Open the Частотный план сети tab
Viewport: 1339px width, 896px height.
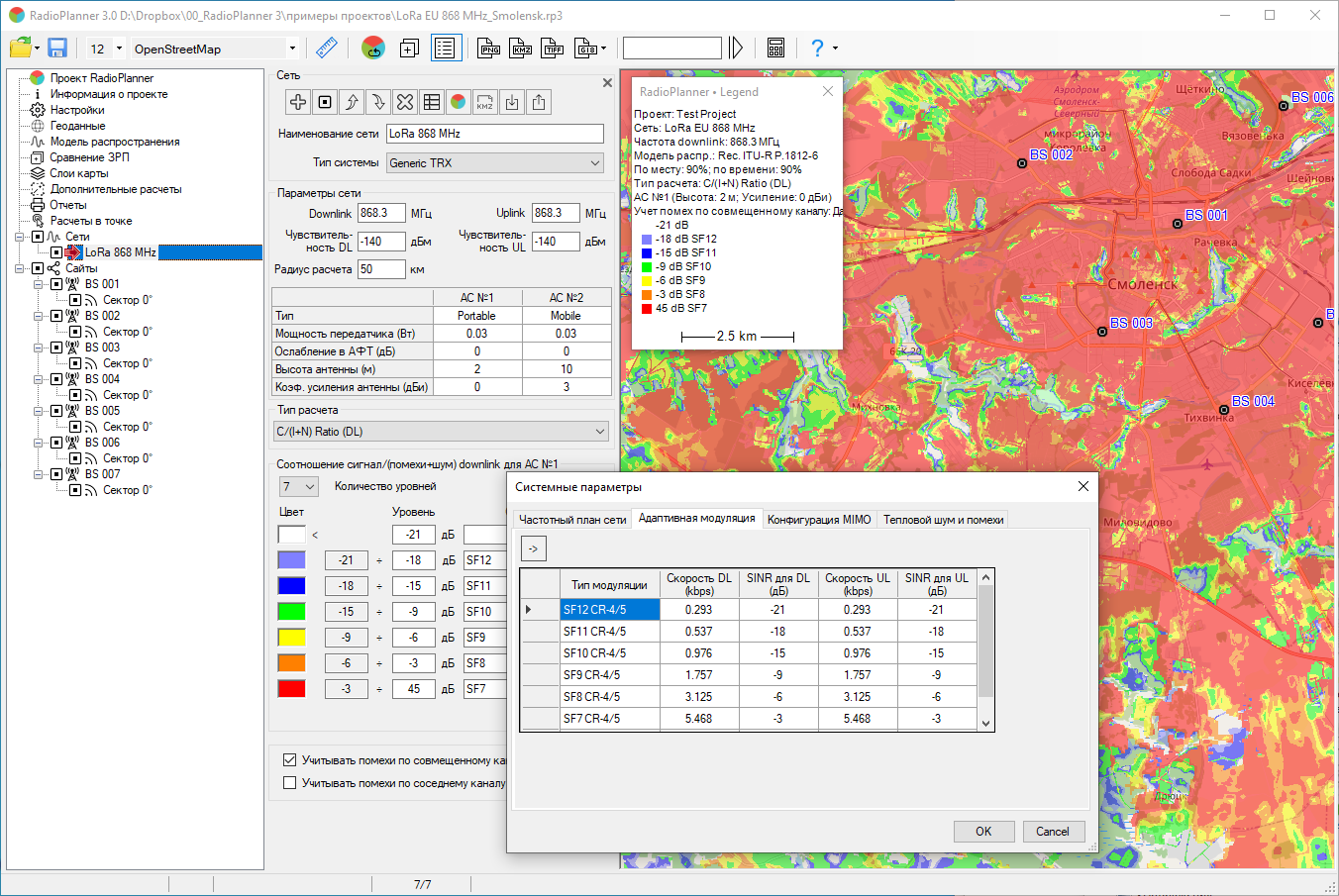tap(572, 519)
